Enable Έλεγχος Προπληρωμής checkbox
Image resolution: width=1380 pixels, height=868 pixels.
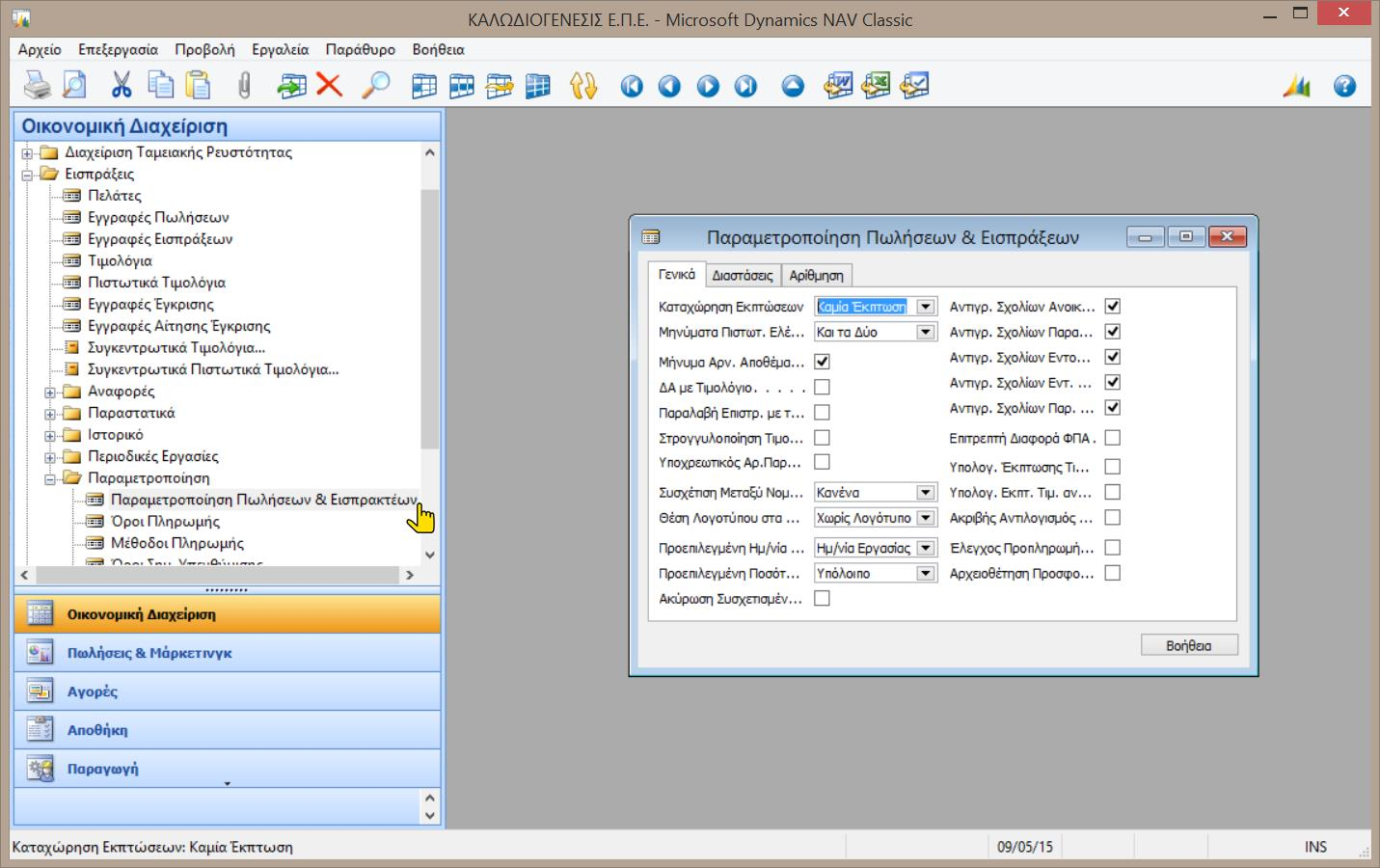(1112, 547)
